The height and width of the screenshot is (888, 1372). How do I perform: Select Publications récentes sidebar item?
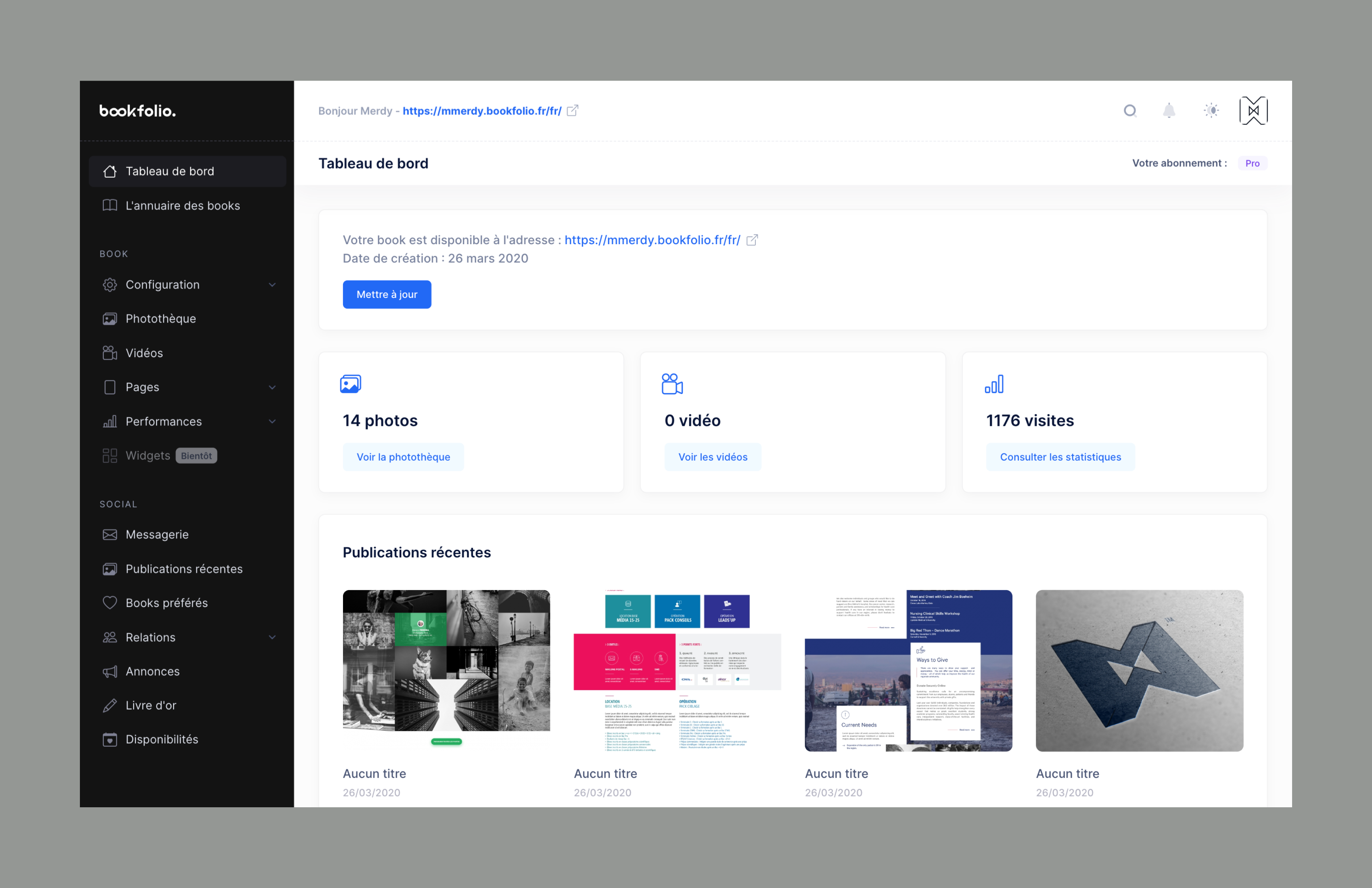pos(187,569)
